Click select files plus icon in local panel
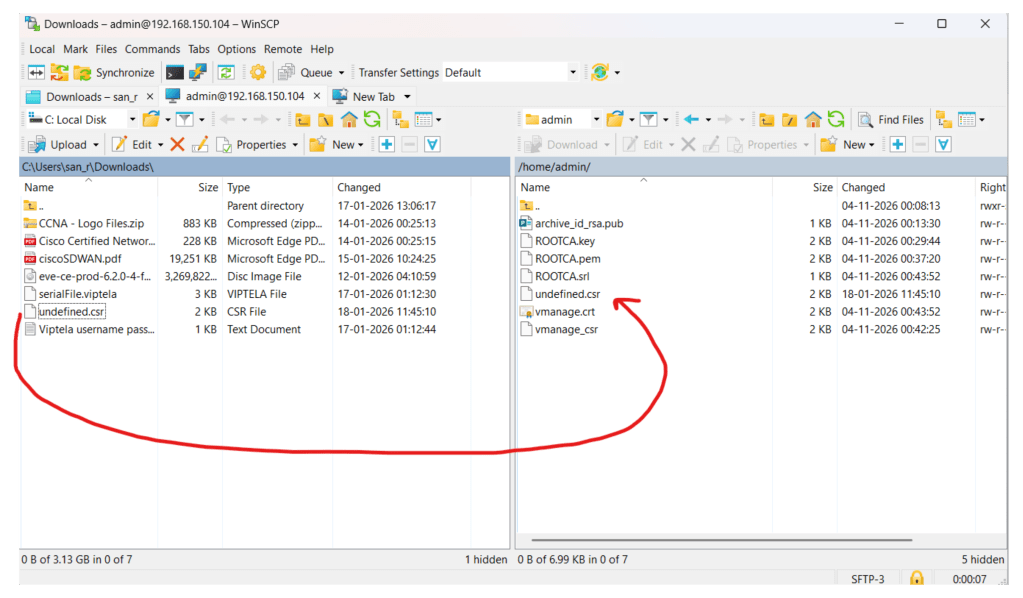The height and width of the screenshot is (598, 1023). 387,145
